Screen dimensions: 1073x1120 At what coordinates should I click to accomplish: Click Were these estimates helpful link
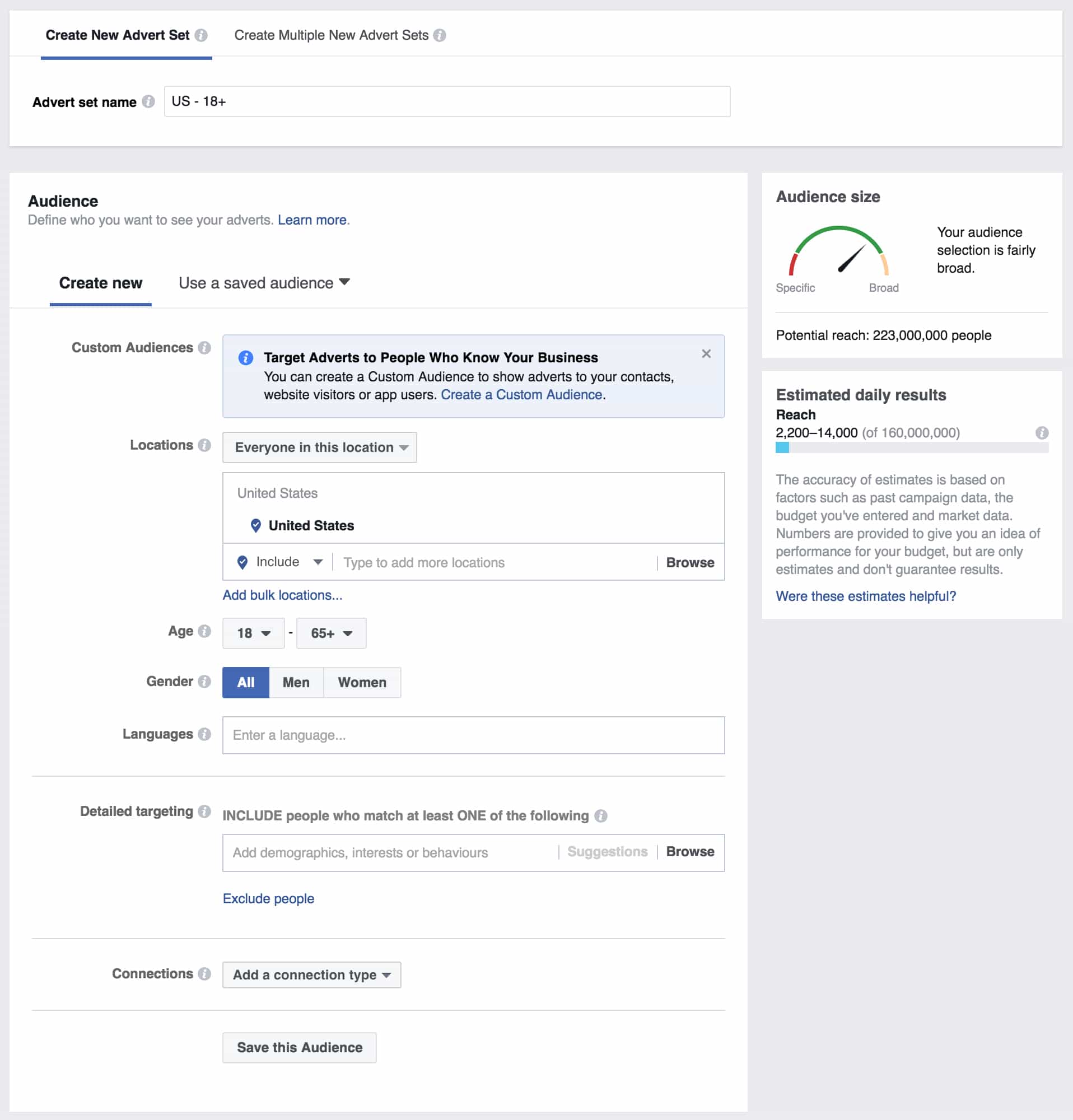866,596
